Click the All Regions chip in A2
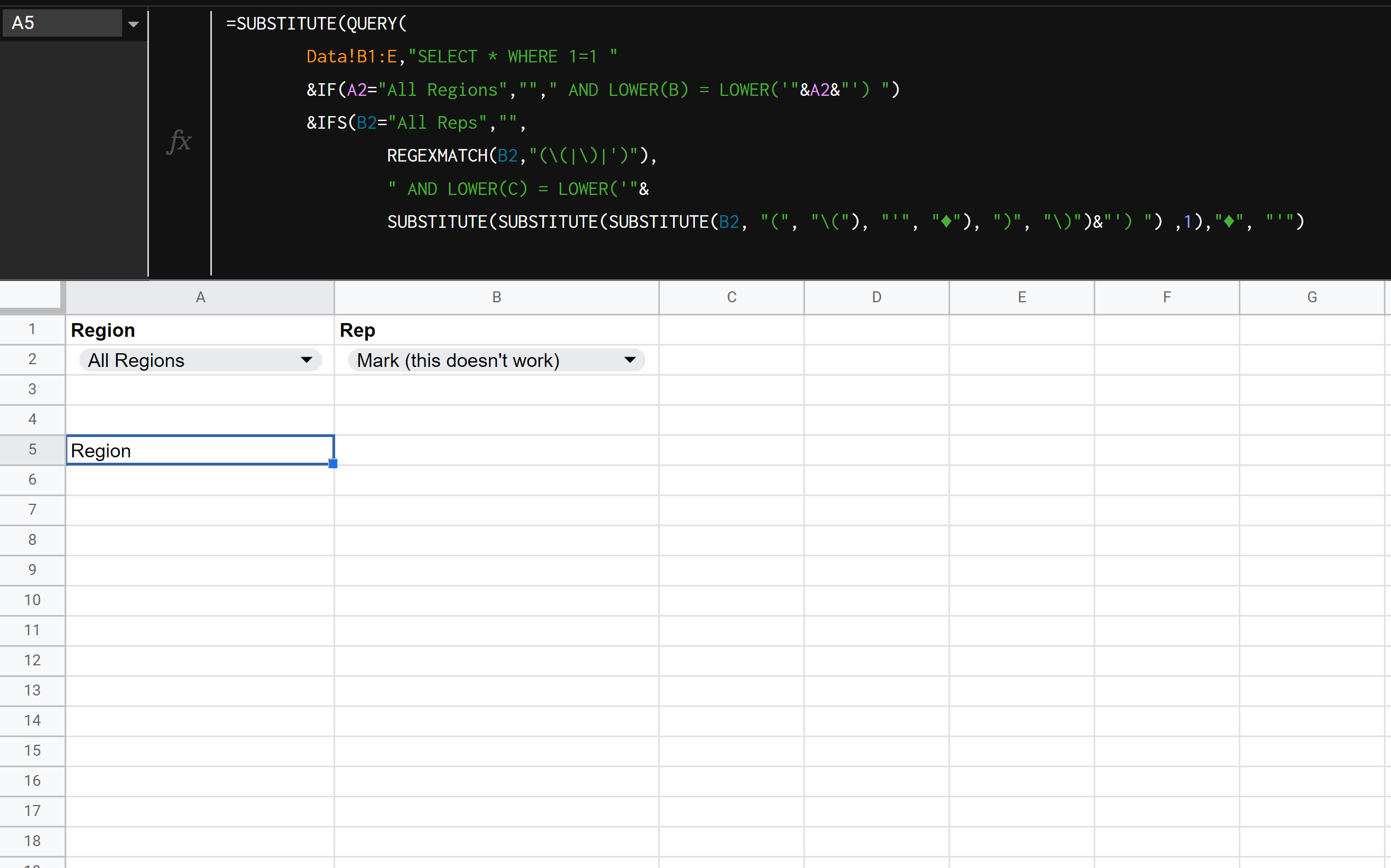Image resolution: width=1391 pixels, height=868 pixels. 172,360
